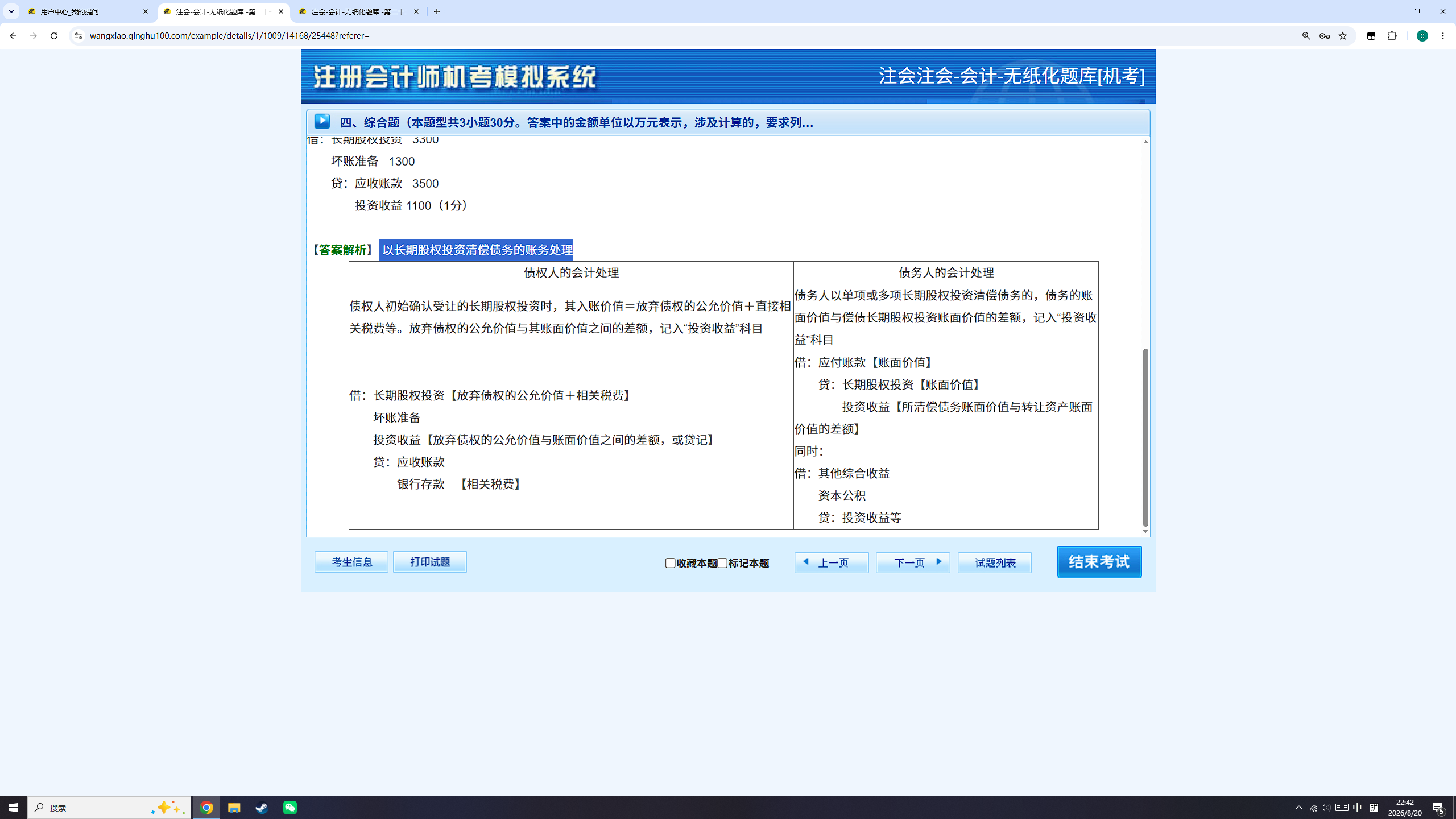
Task: Click the 同时： text in debtor column
Action: (x=809, y=451)
